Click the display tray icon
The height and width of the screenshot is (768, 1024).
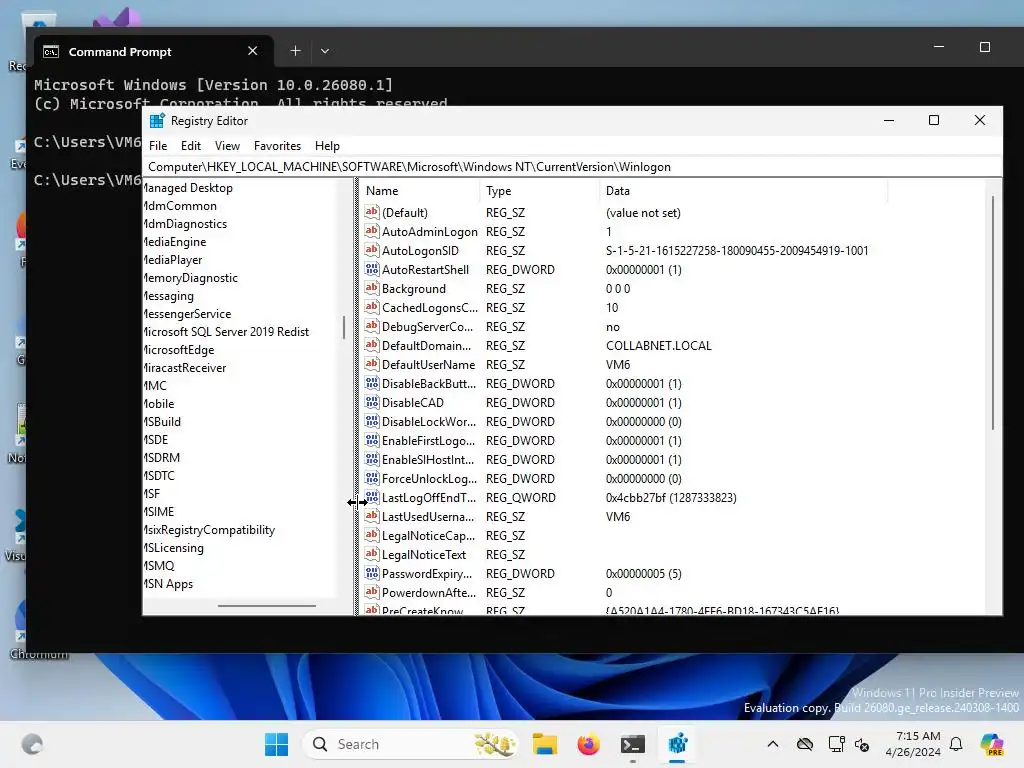[836, 744]
